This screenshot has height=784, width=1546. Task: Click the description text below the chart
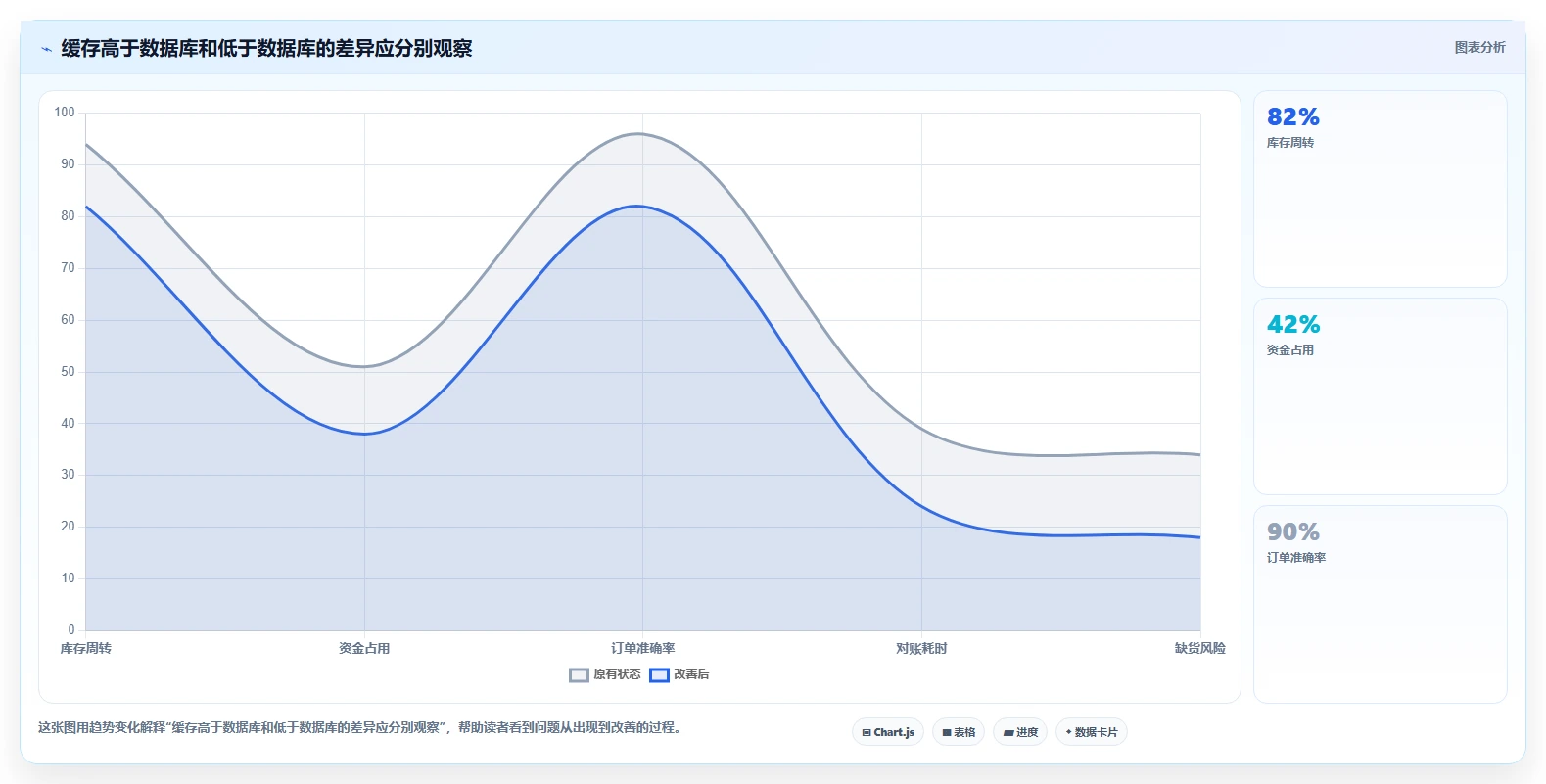pyautogui.click(x=359, y=727)
